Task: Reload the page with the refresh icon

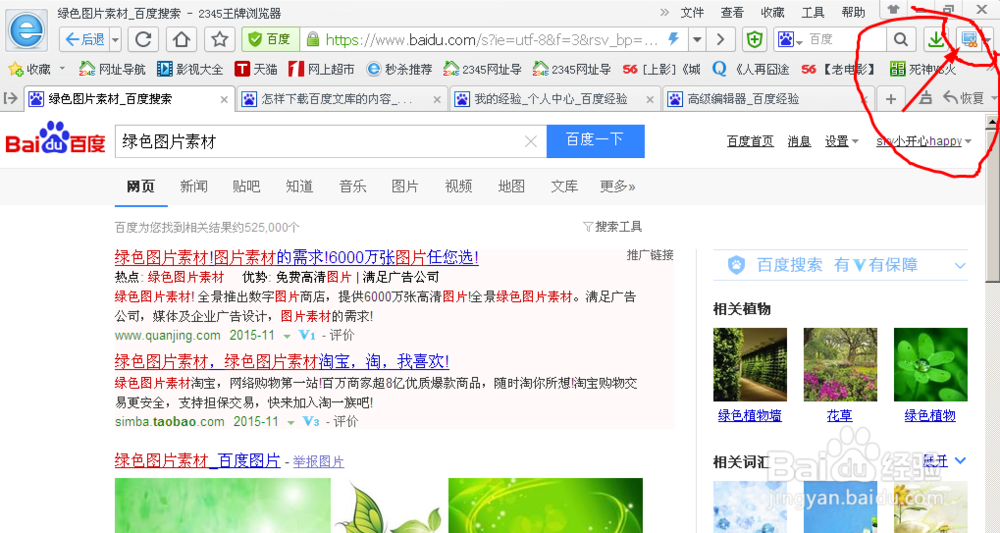Action: click(x=143, y=40)
